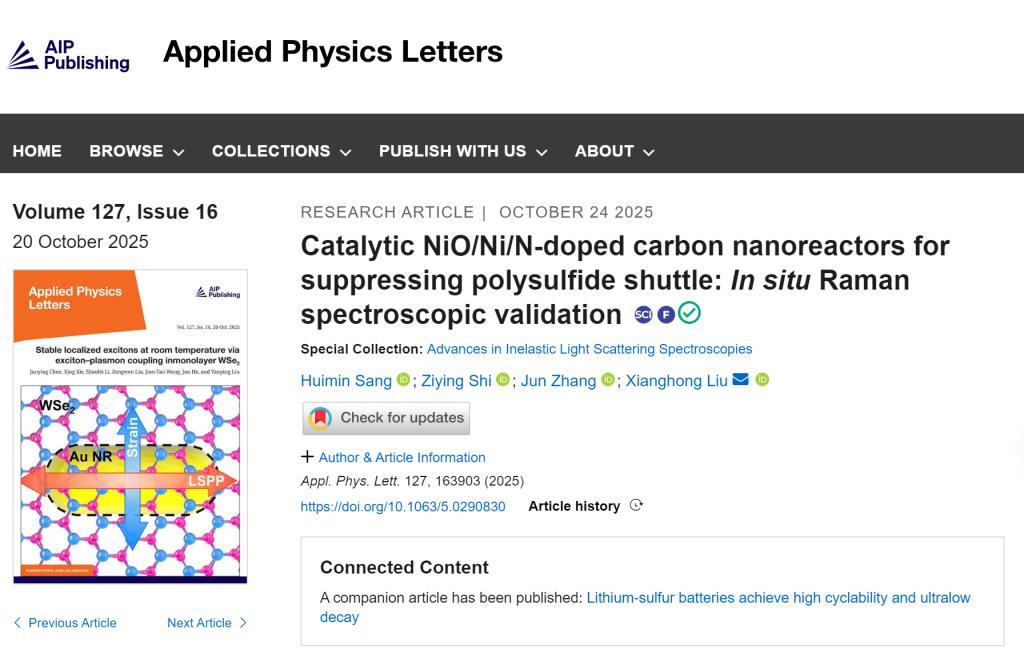Open the Collections dropdown menu
Image resolution: width=1024 pixels, height=653 pixels.
tap(281, 151)
